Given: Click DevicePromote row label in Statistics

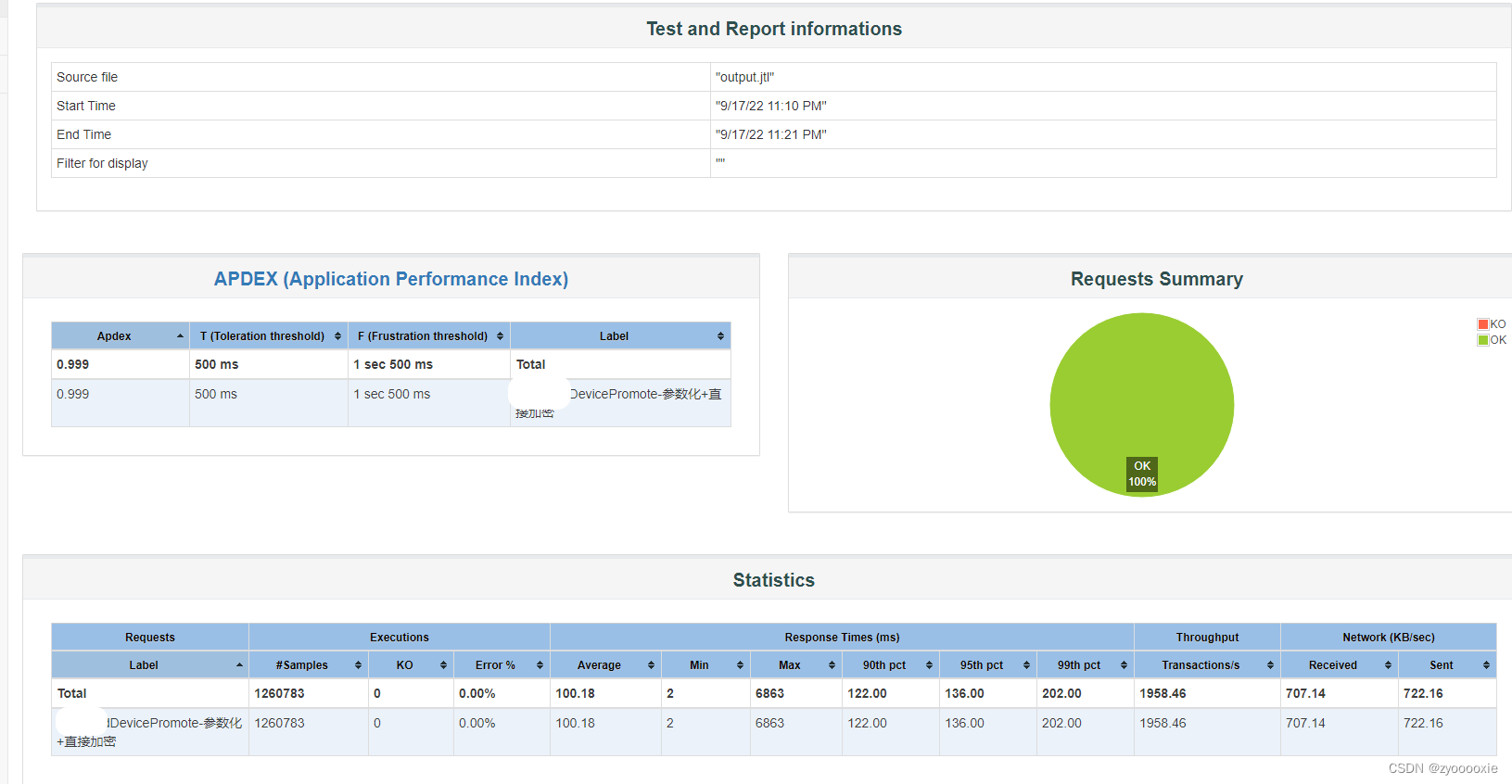Looking at the screenshot, I should click(x=149, y=732).
